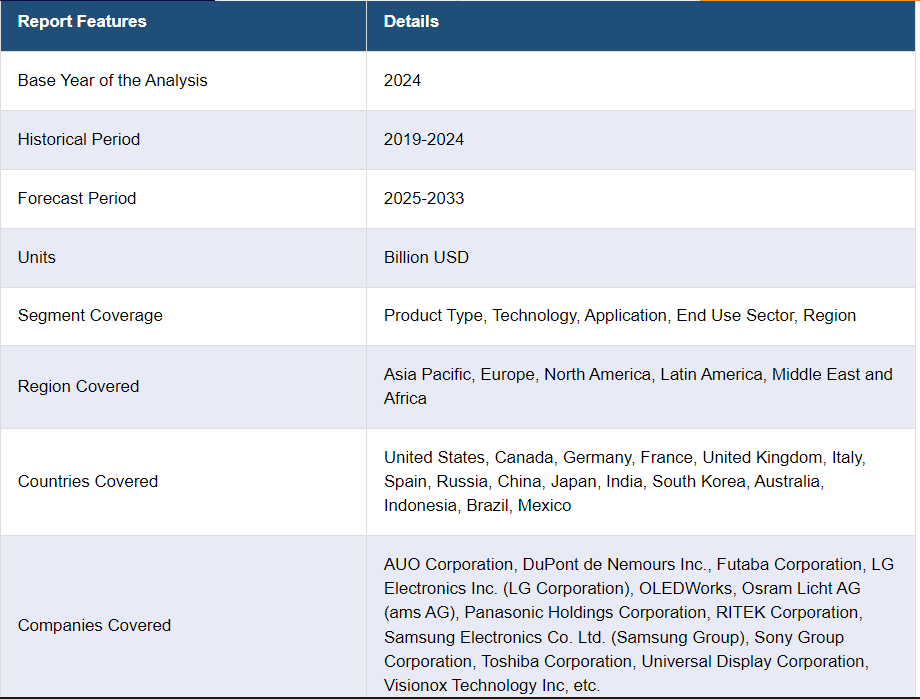Screen dimensions: 920x699
Task: Select the "Forecast Period" label cell
Action: pos(77,198)
